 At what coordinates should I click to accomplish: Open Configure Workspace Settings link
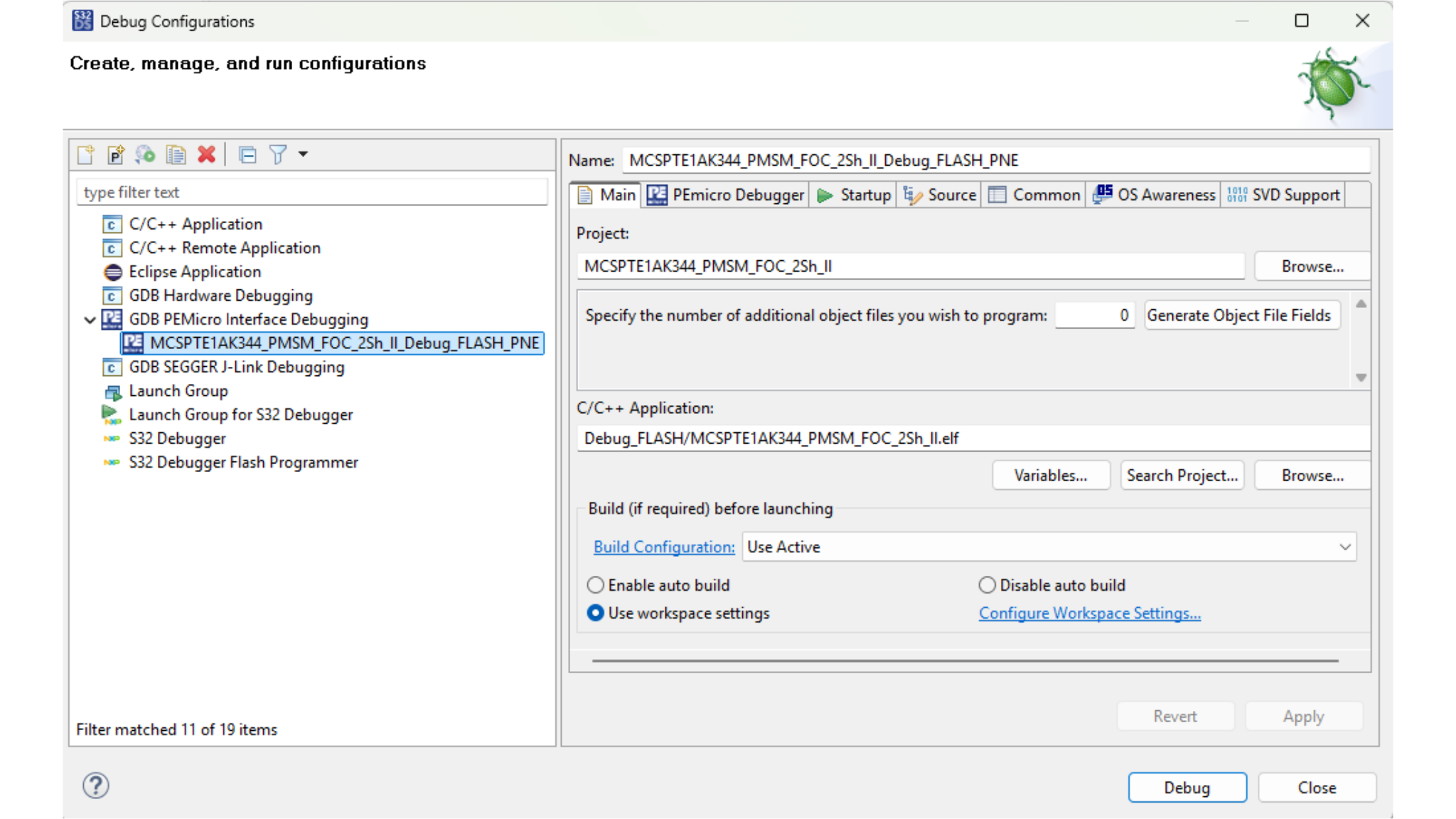coord(1090,613)
